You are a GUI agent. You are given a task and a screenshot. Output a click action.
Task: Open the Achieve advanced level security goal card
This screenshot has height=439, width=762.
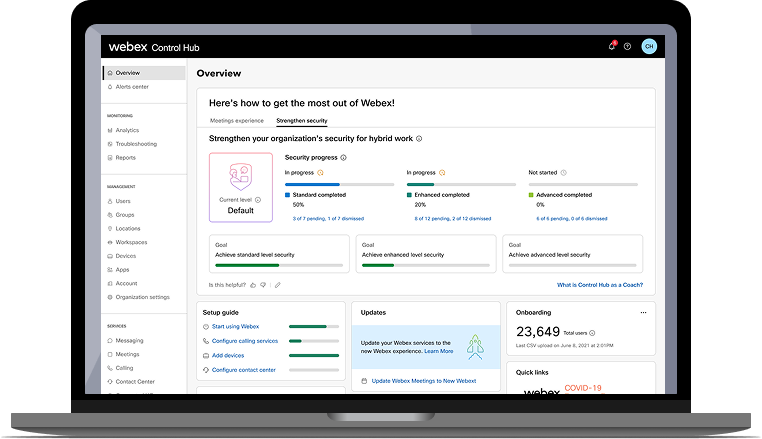[572, 254]
